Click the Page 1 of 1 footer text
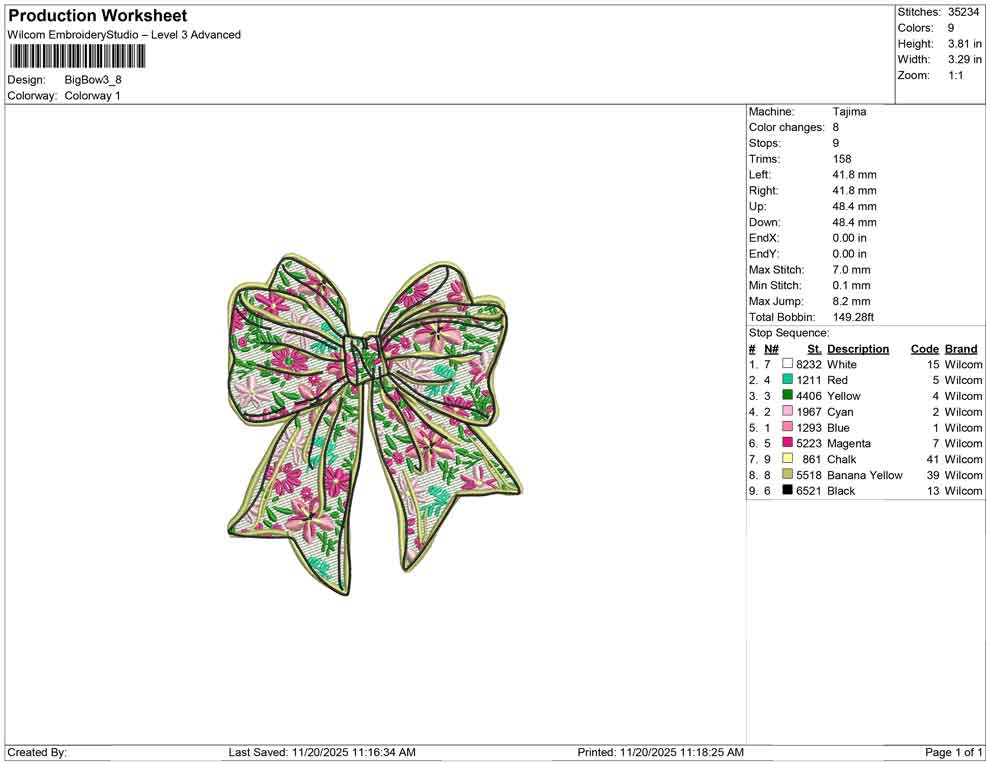This screenshot has height=762, width=990. tap(954, 752)
